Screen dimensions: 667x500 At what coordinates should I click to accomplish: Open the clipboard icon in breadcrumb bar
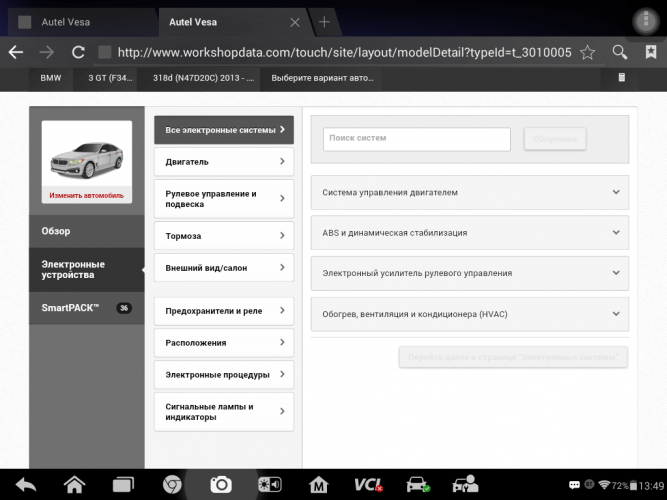621,77
